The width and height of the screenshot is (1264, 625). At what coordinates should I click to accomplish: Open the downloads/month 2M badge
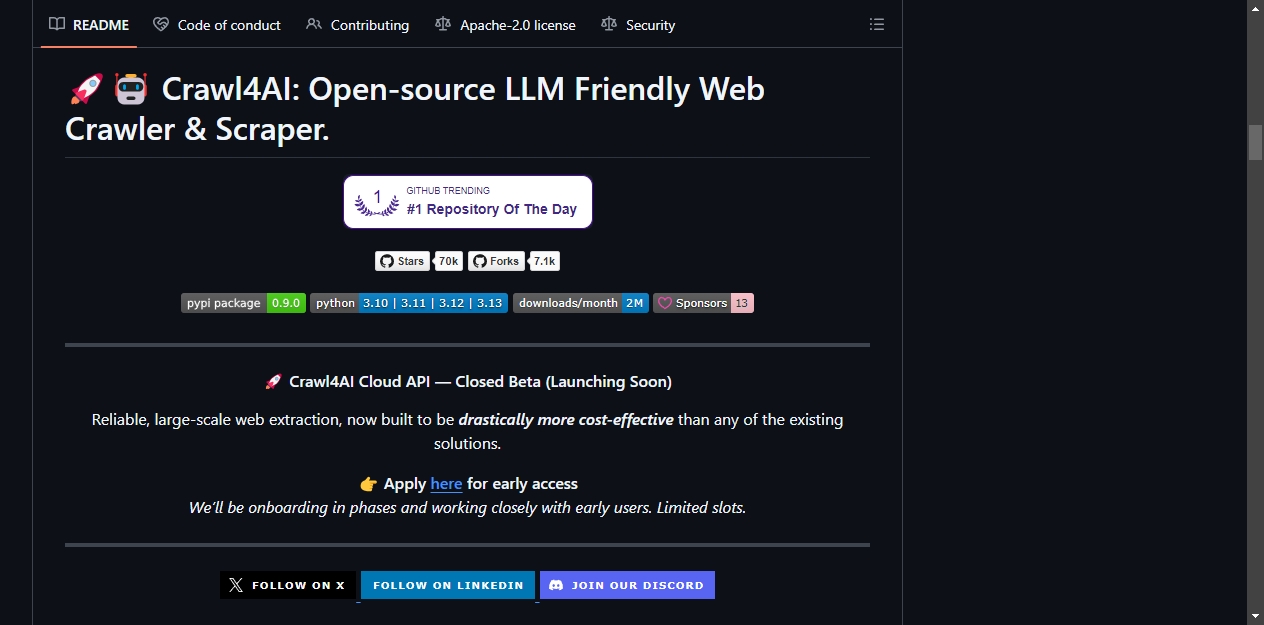(581, 303)
